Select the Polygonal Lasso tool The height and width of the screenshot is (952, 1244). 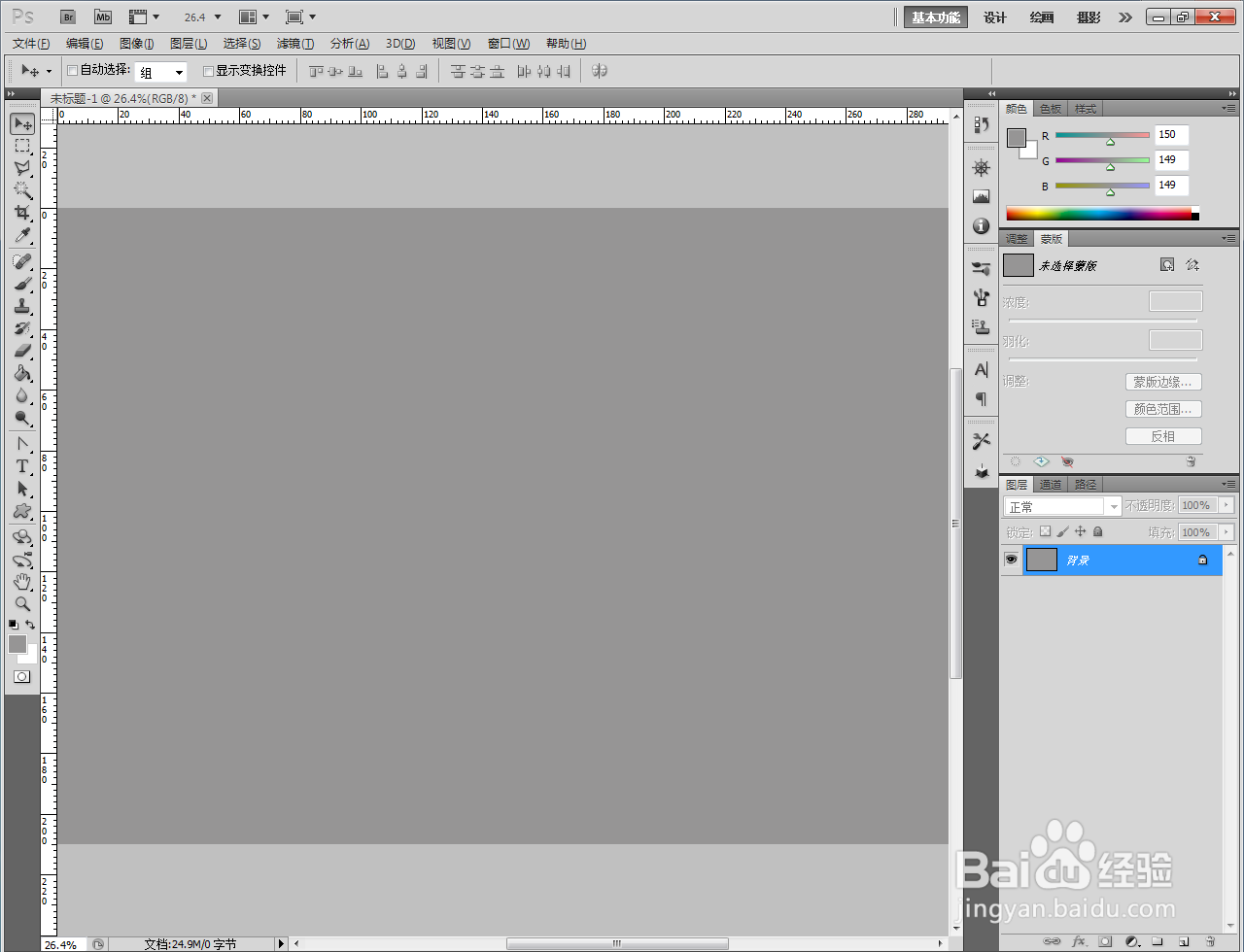(22, 169)
